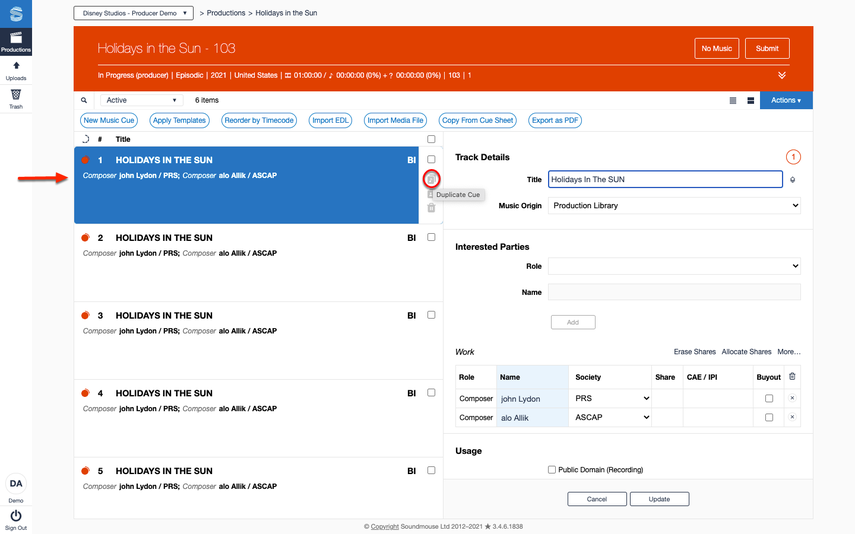Click Import Media File button
The height and width of the screenshot is (534, 855).
[x=395, y=121]
